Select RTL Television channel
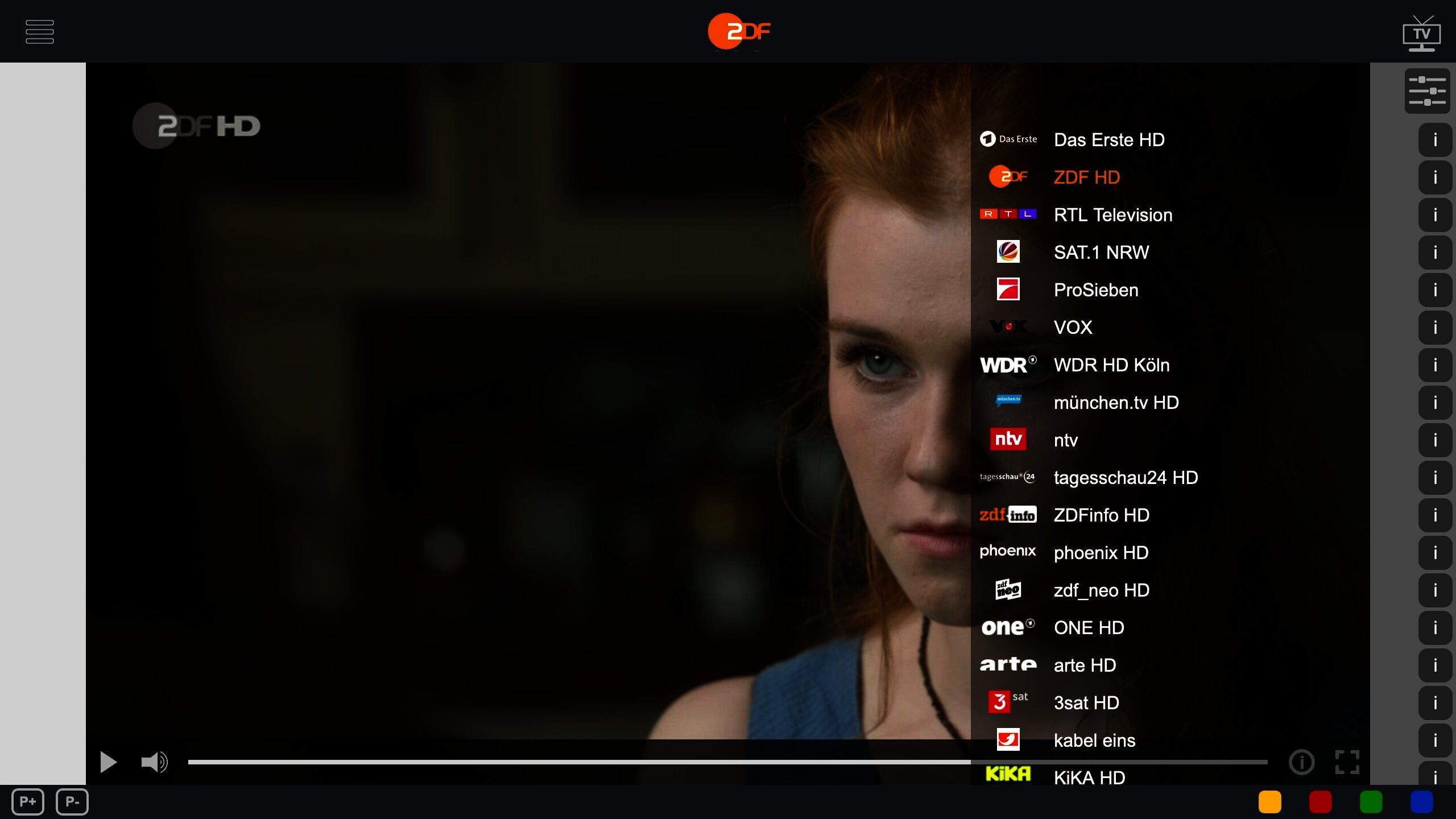The width and height of the screenshot is (1456, 819). point(1112,215)
